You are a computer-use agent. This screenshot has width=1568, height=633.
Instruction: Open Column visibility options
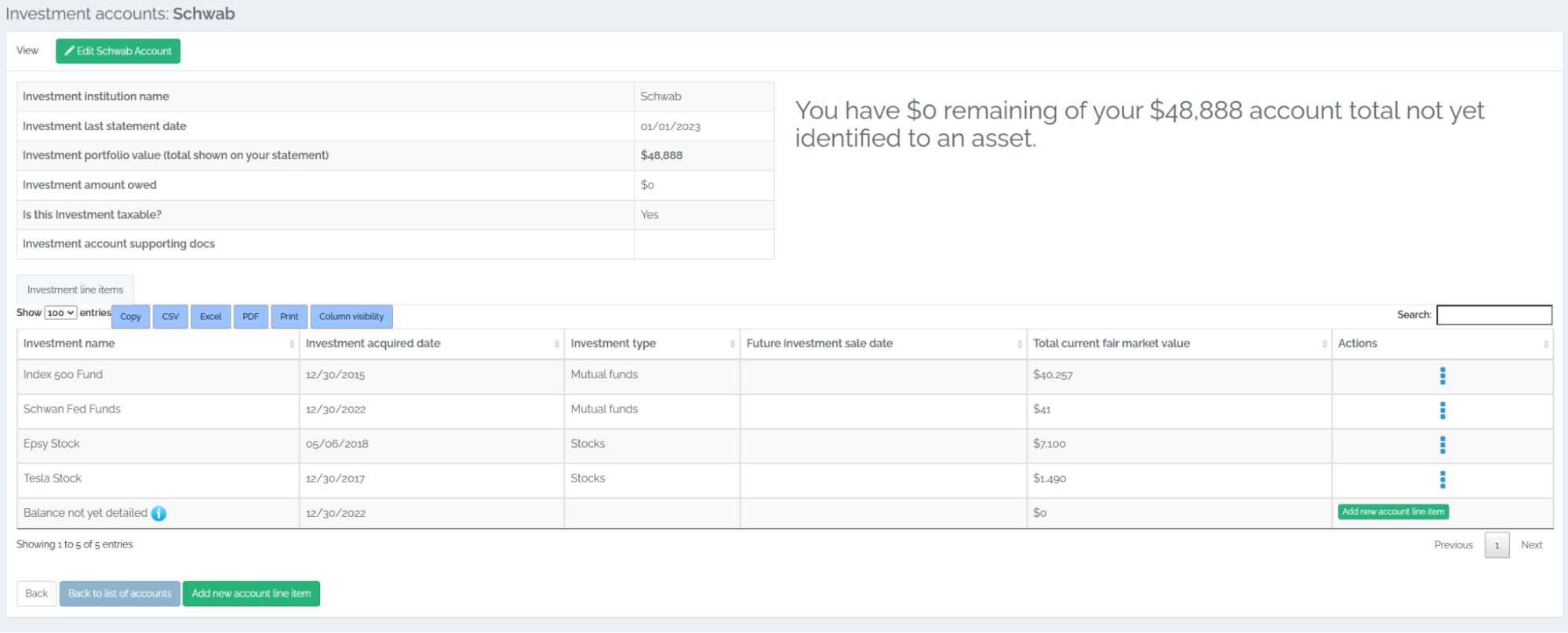click(351, 317)
